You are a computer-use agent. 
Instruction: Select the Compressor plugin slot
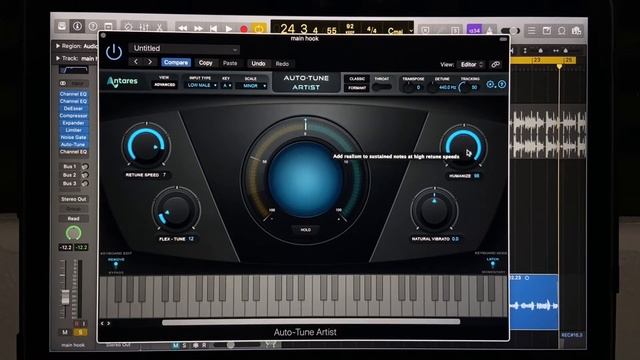point(73,116)
